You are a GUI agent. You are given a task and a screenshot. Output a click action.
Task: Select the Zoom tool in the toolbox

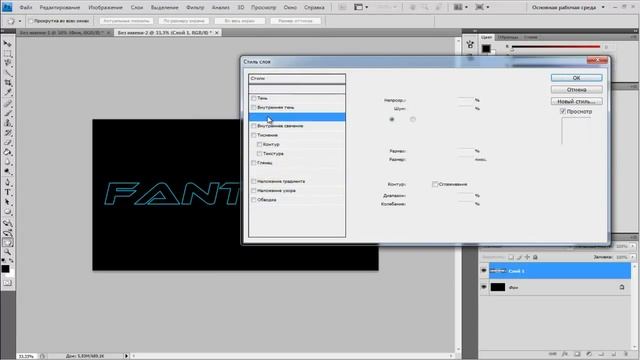click(7, 253)
